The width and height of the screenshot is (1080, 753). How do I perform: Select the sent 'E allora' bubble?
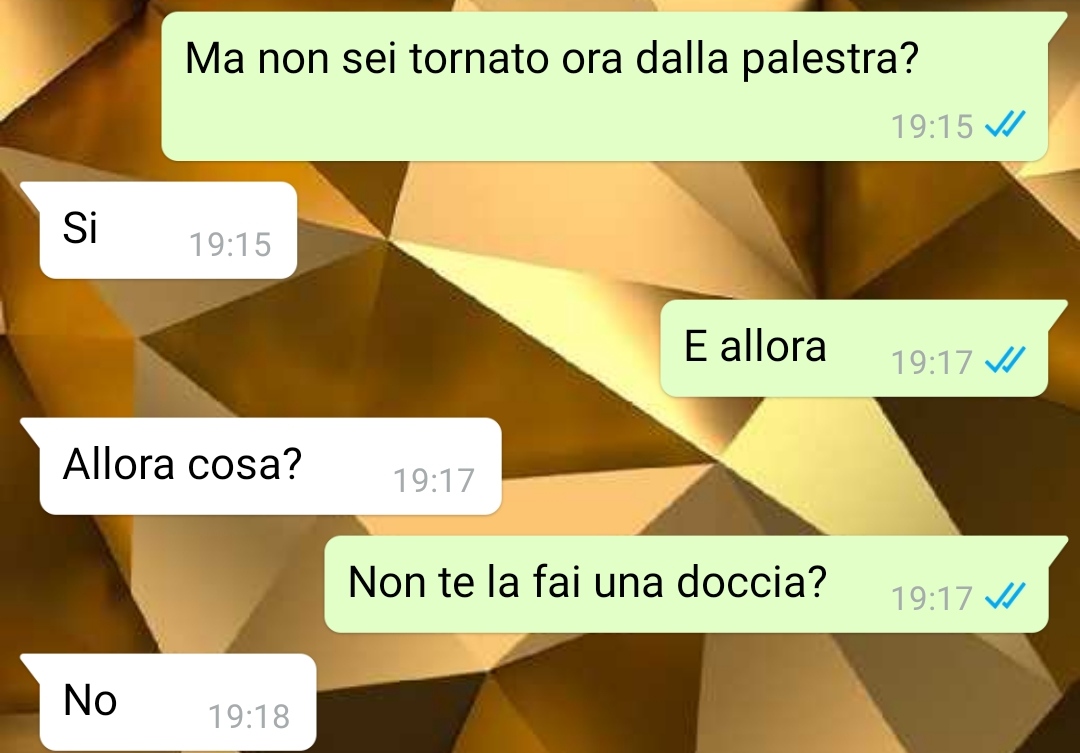tap(854, 348)
